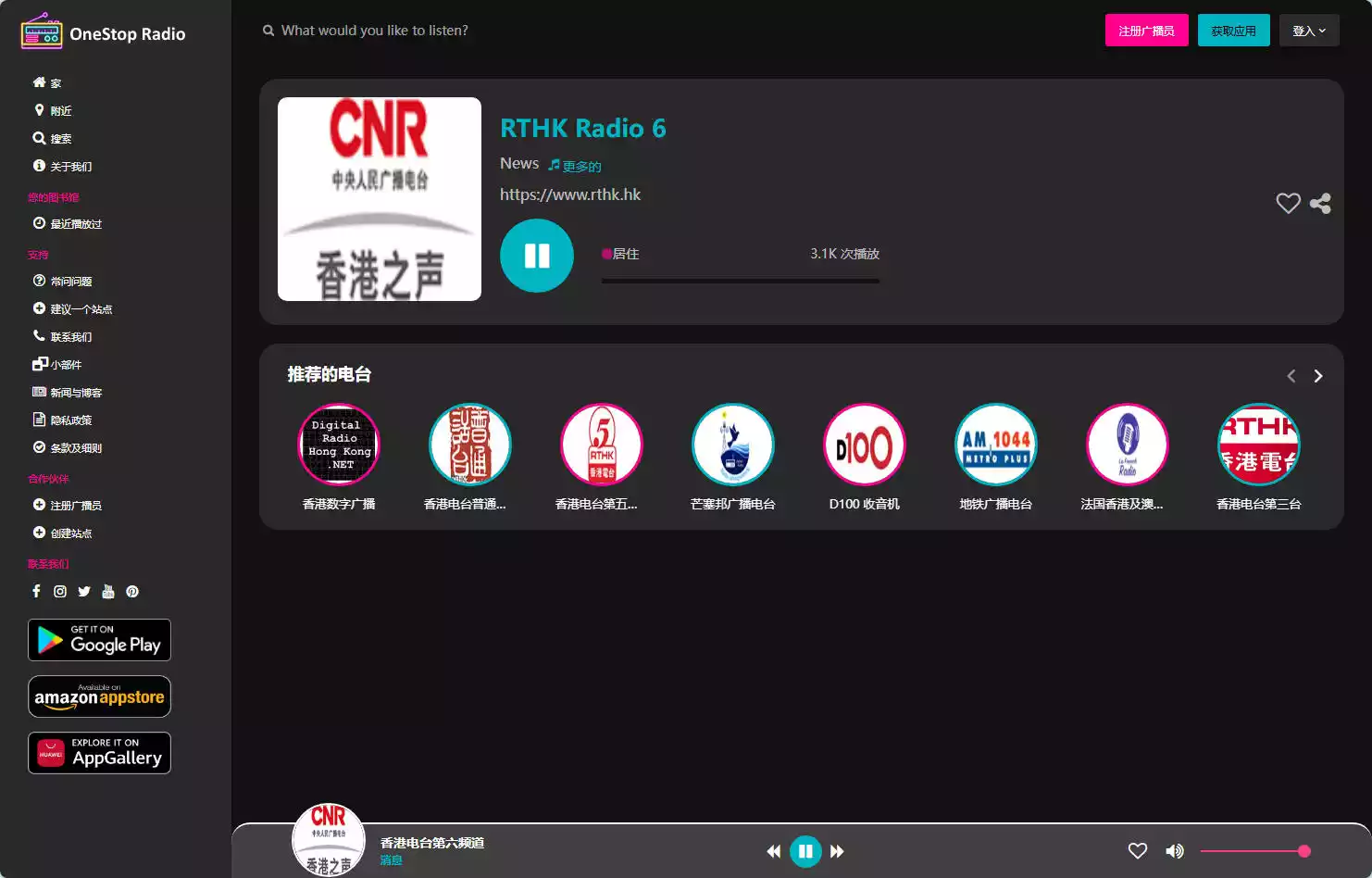
Task: Open the home (家) sidebar item
Action: [x=47, y=82]
